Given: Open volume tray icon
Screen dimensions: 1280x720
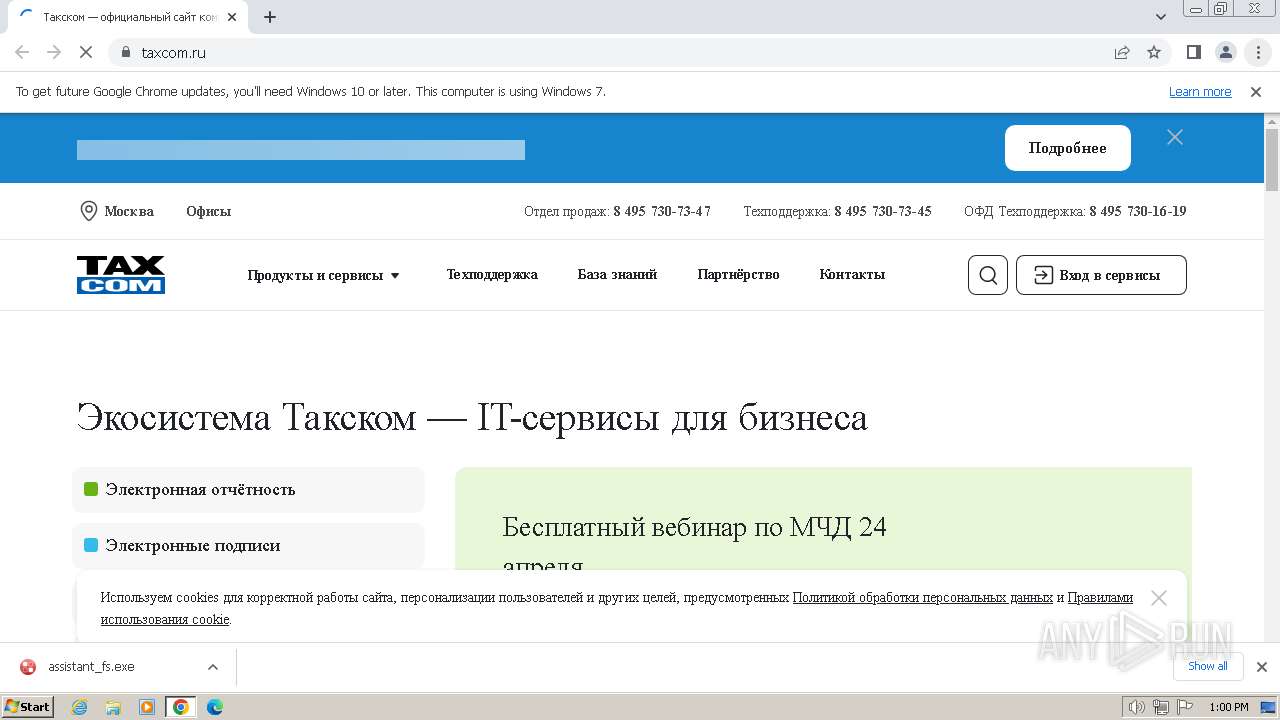Looking at the screenshot, I should [x=1137, y=707].
